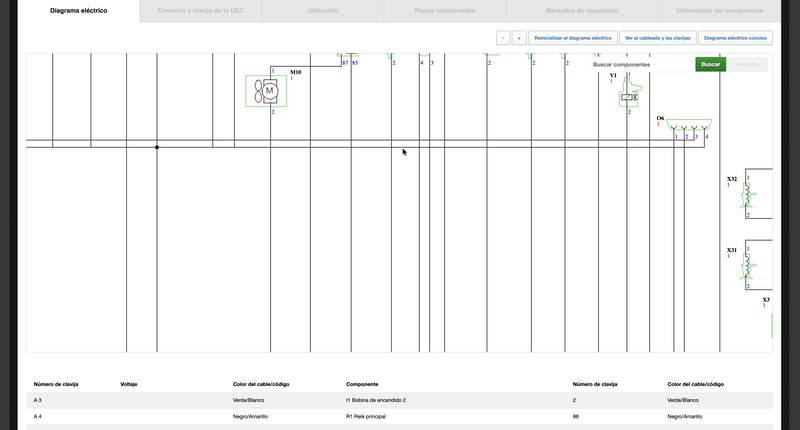Open Diagrama eléctrico conciso view
Screen dimensions: 800x430
coord(735,38)
